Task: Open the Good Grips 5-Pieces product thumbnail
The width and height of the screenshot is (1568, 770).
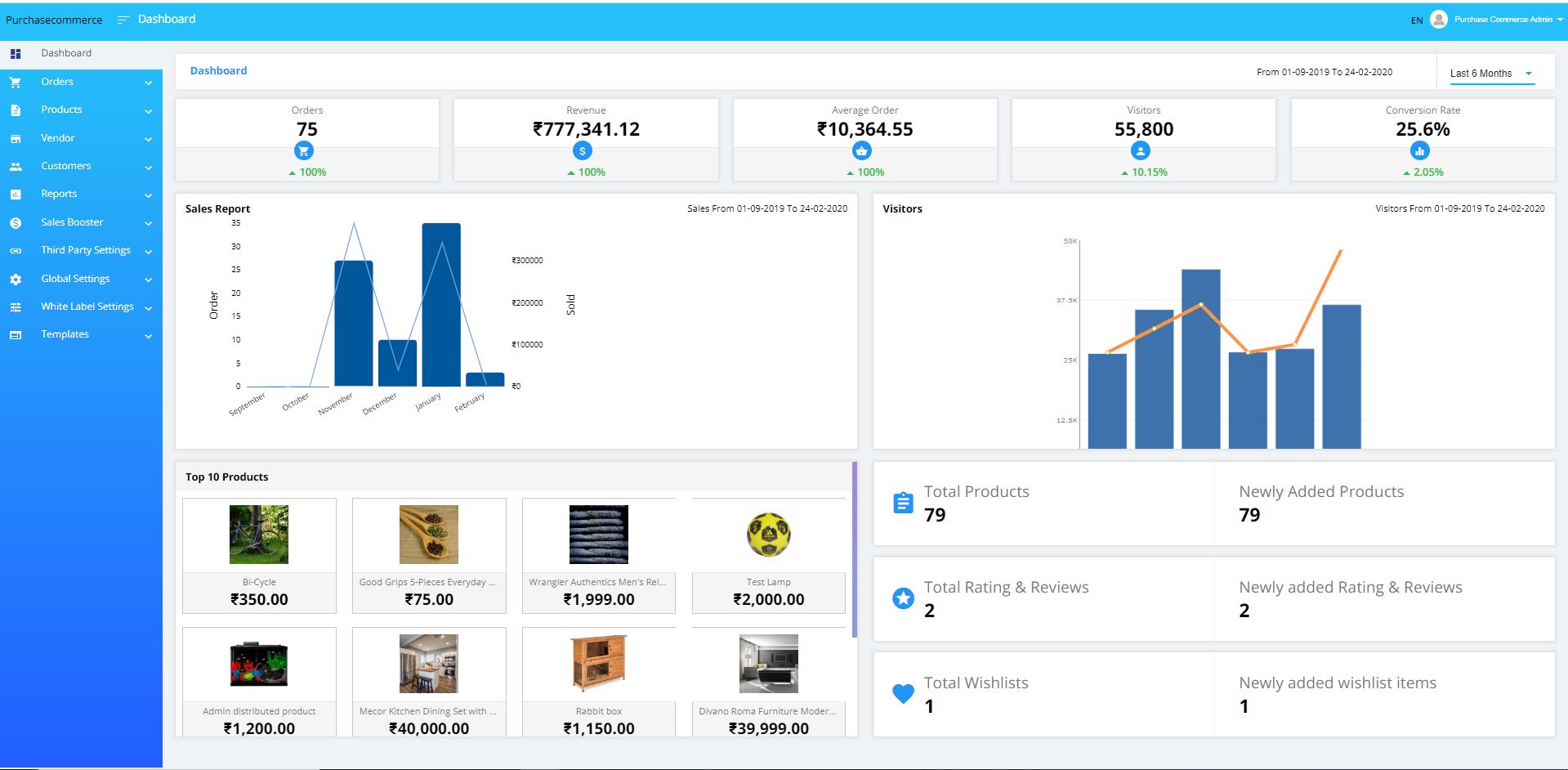Action: pos(429,535)
